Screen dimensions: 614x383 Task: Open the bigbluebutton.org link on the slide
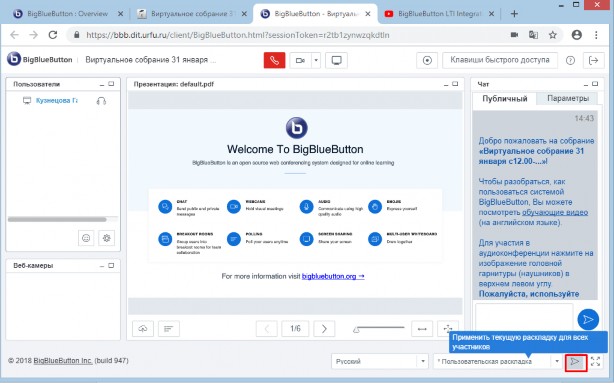tap(333, 276)
